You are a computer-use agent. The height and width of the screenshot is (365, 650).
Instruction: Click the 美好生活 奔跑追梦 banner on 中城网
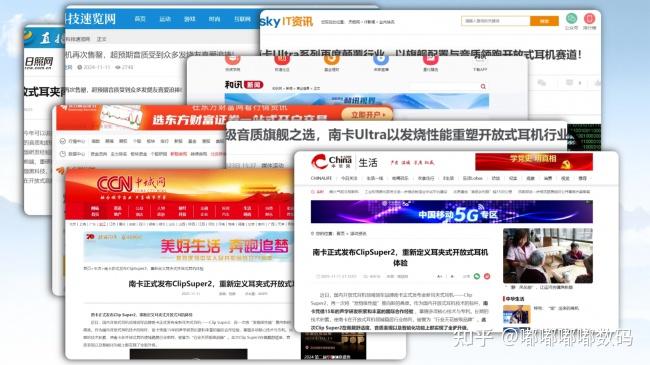(x=189, y=248)
